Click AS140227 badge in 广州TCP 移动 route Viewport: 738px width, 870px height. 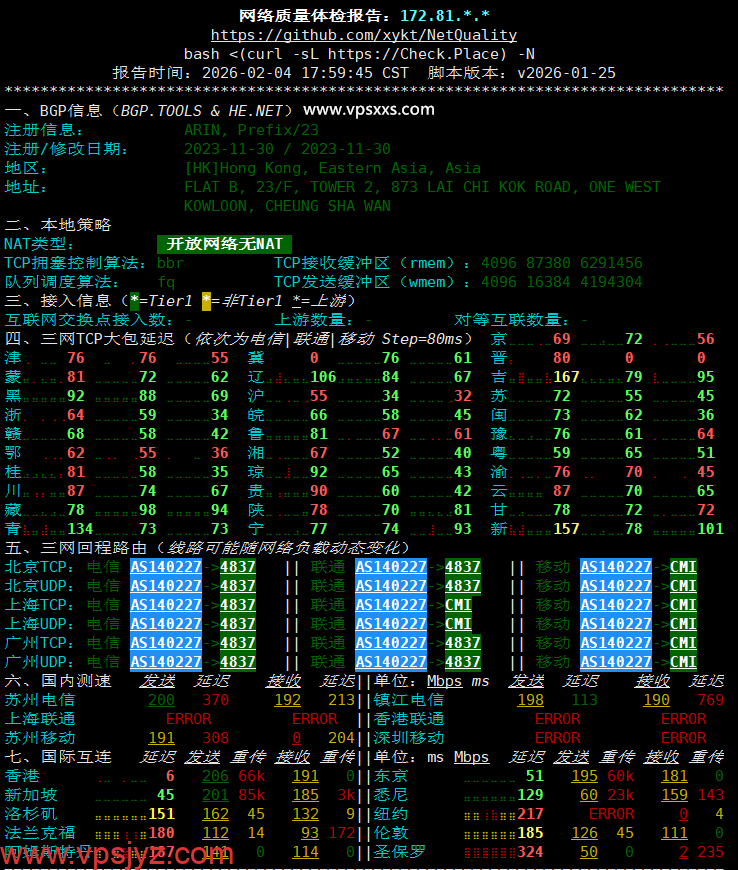[x=616, y=643]
